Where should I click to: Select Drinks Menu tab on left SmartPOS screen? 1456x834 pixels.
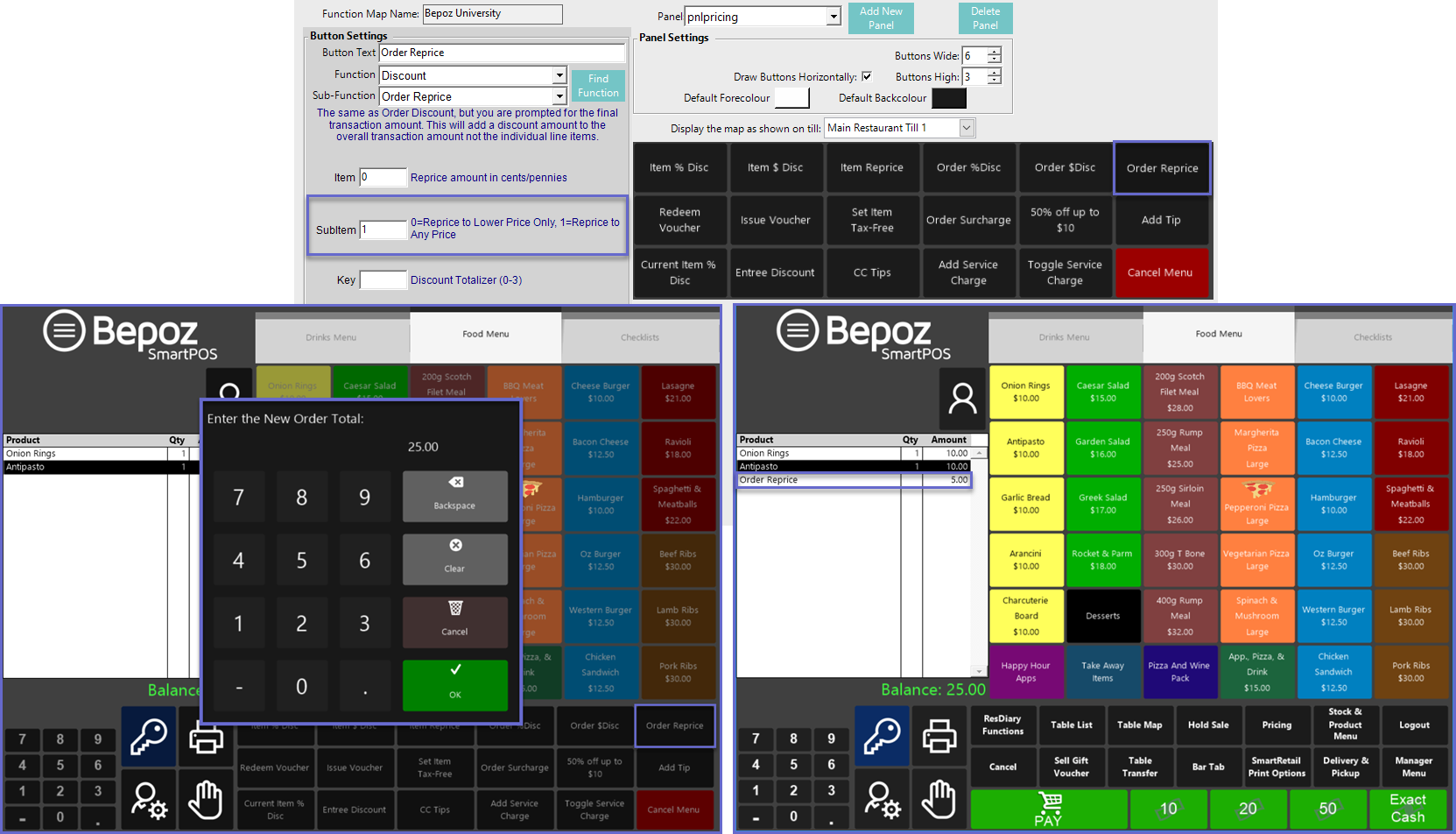tap(331, 337)
